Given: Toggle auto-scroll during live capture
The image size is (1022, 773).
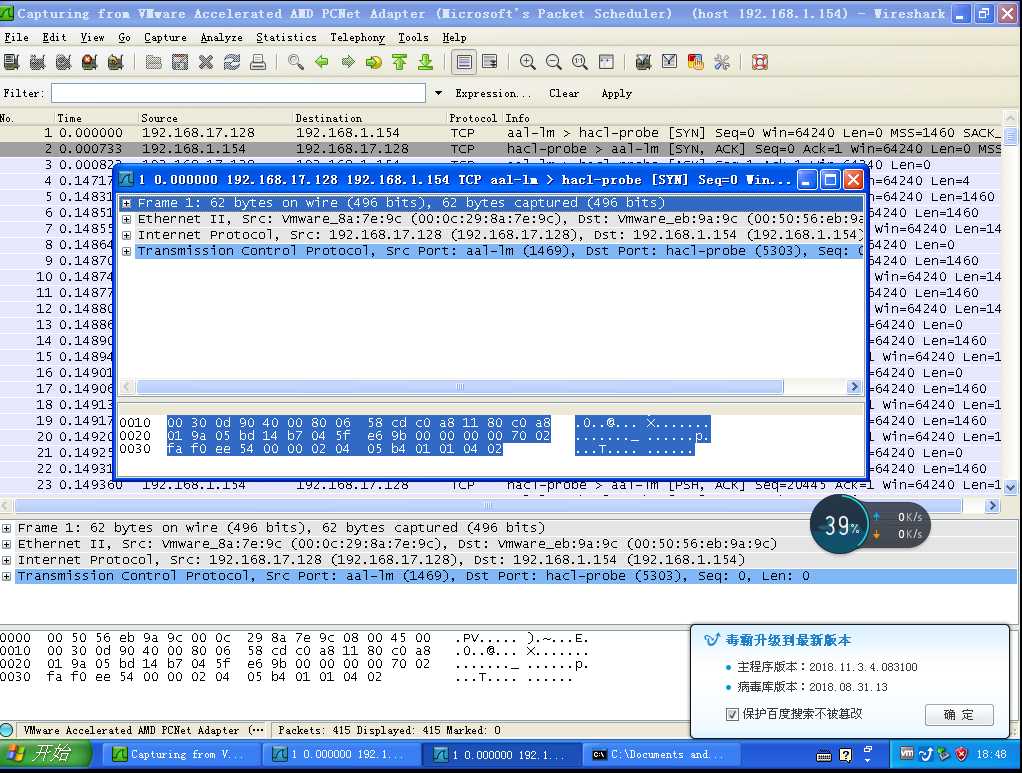Looking at the screenshot, I should click(489, 62).
